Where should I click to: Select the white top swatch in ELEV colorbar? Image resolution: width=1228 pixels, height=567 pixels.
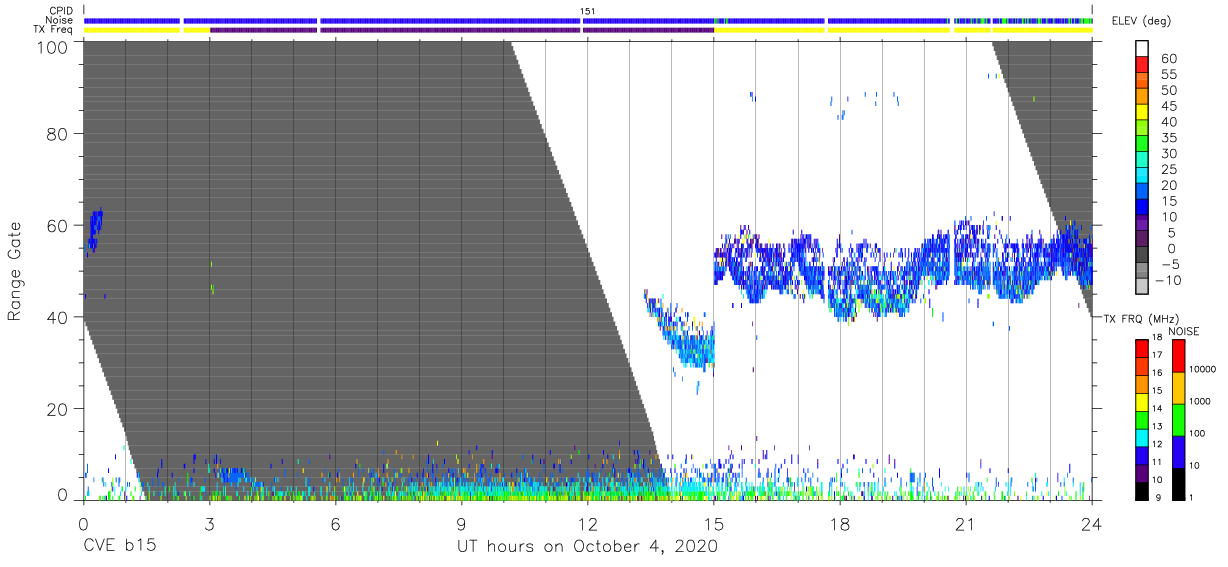tap(1143, 50)
